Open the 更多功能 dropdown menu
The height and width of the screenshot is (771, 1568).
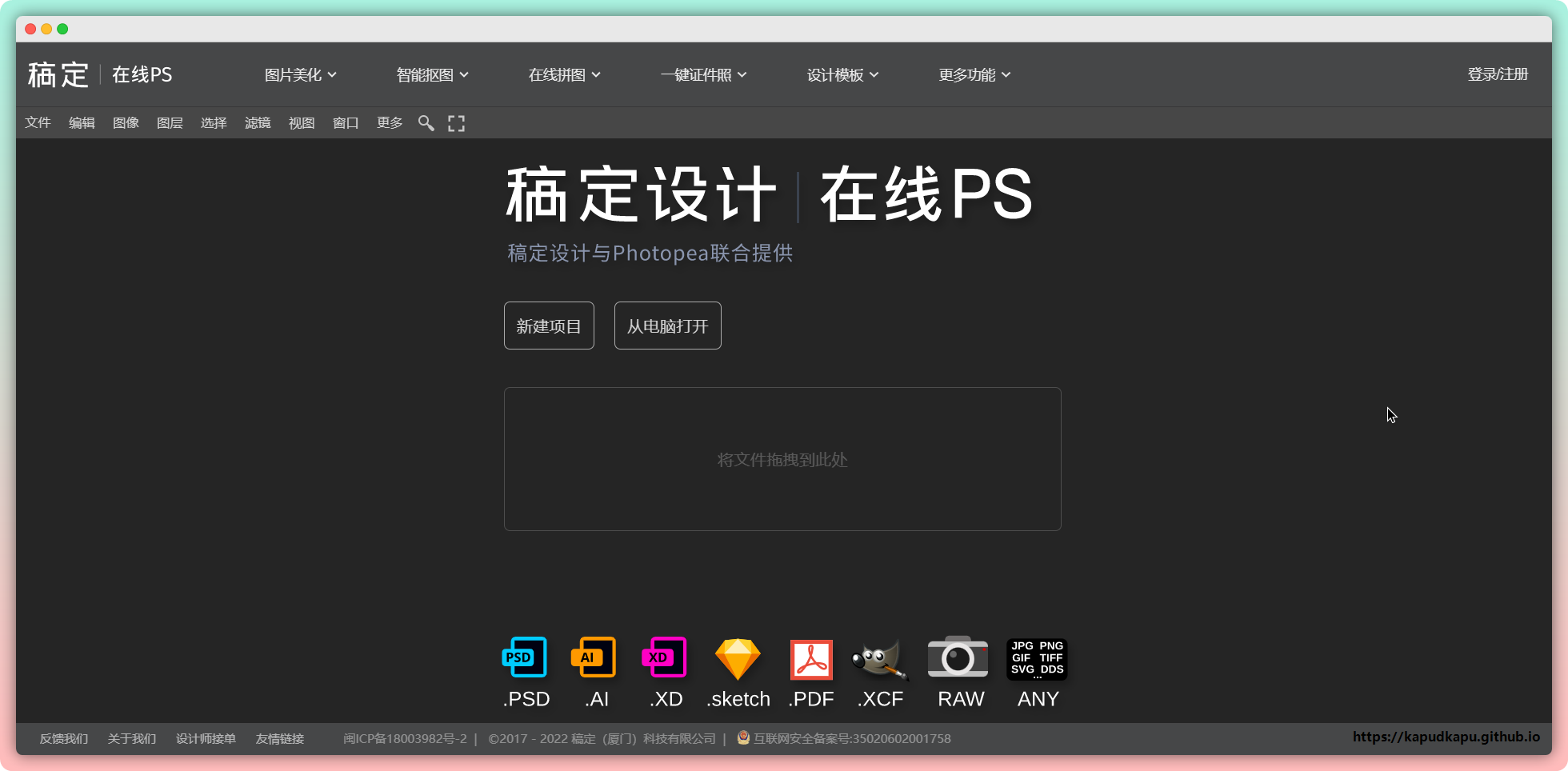pos(974,74)
